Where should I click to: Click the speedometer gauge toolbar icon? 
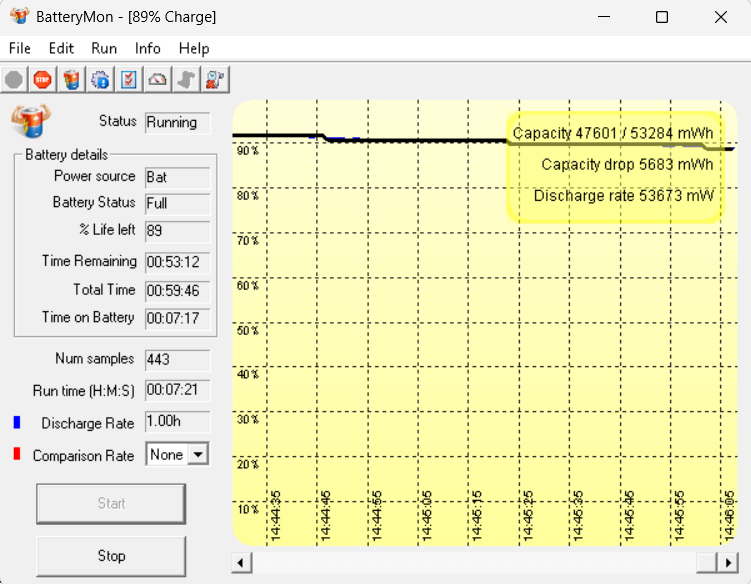pyautogui.click(x=158, y=80)
